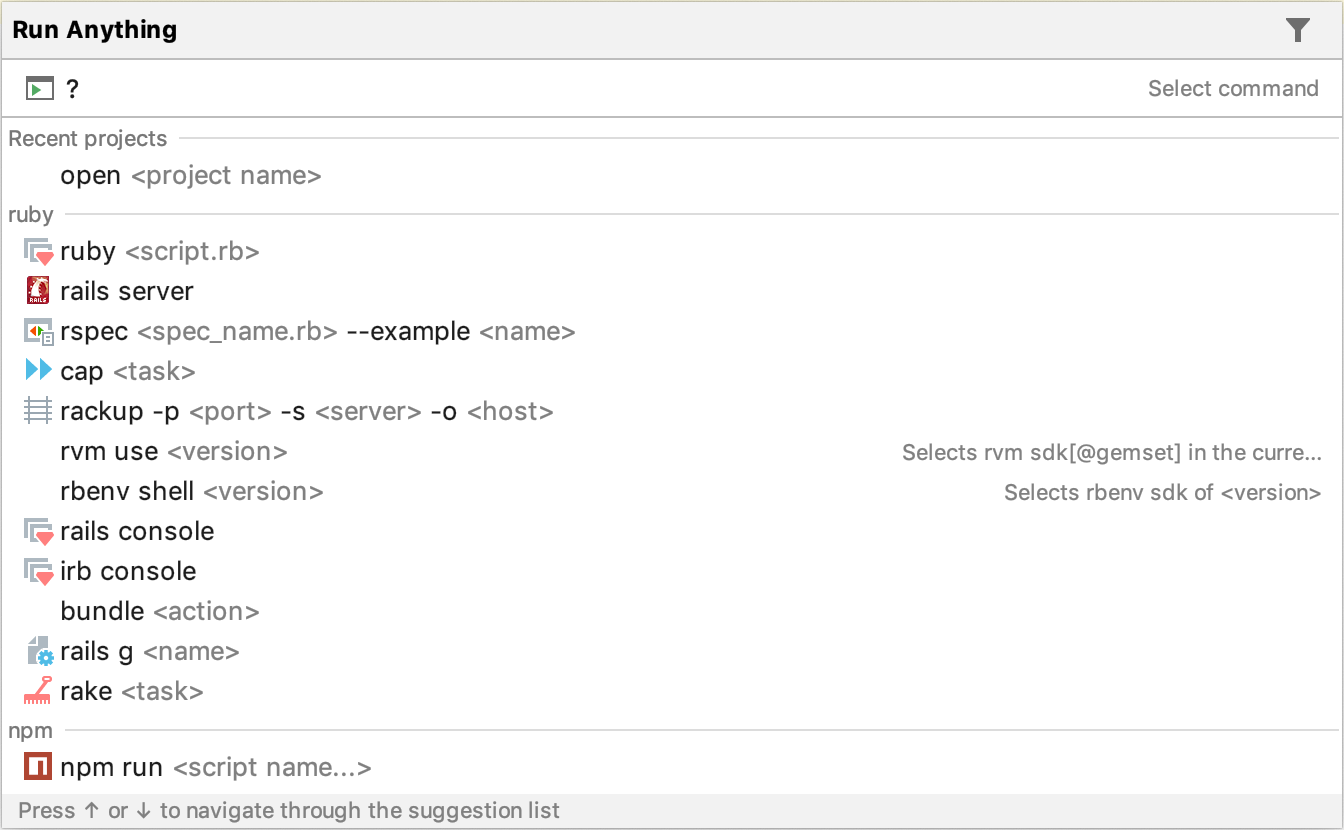Image resolution: width=1344 pixels, height=830 pixels.
Task: Click the rspec test icon
Action: [x=38, y=332]
